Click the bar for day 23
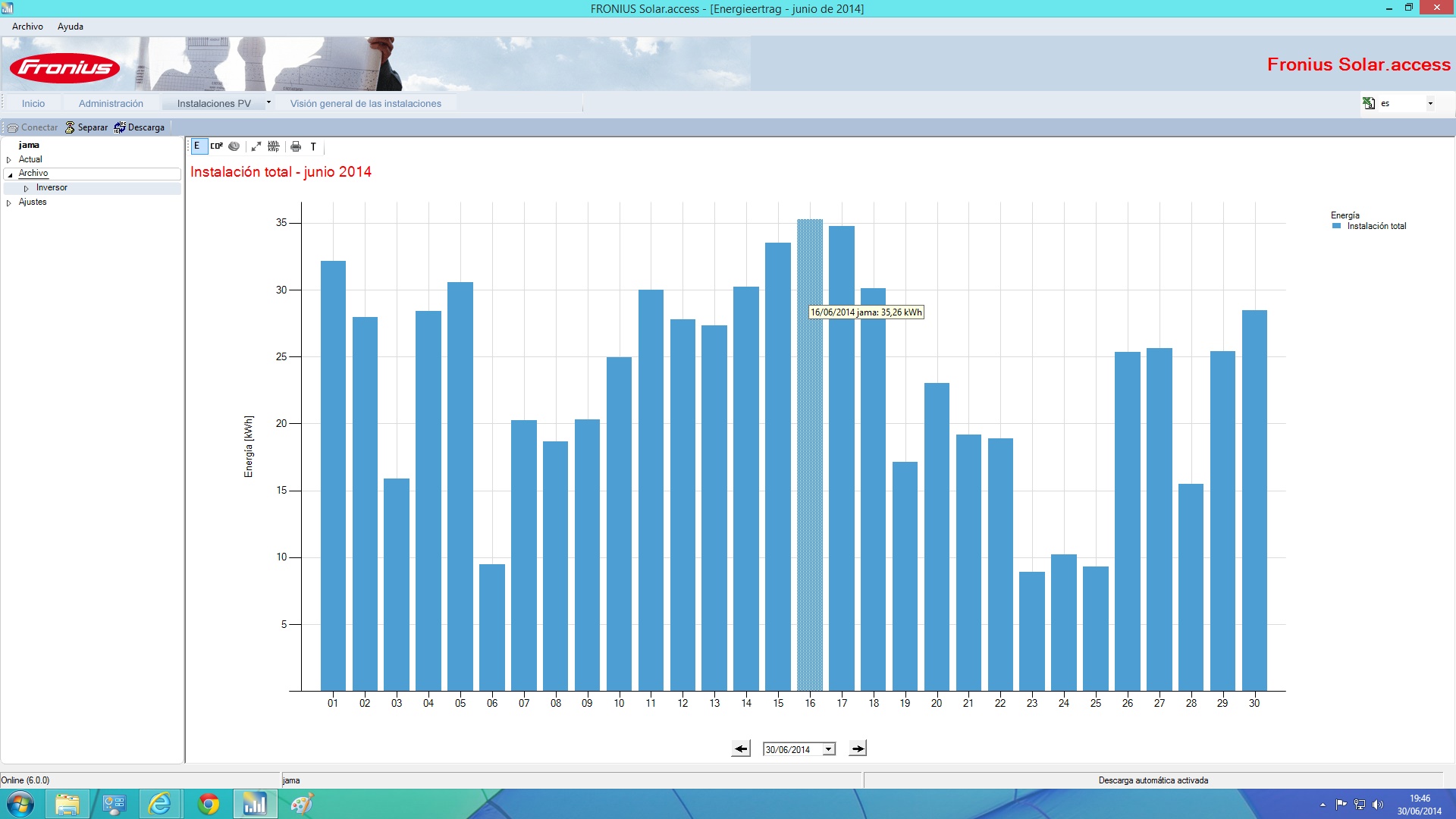Viewport: 1456px width, 819px height. [1032, 631]
